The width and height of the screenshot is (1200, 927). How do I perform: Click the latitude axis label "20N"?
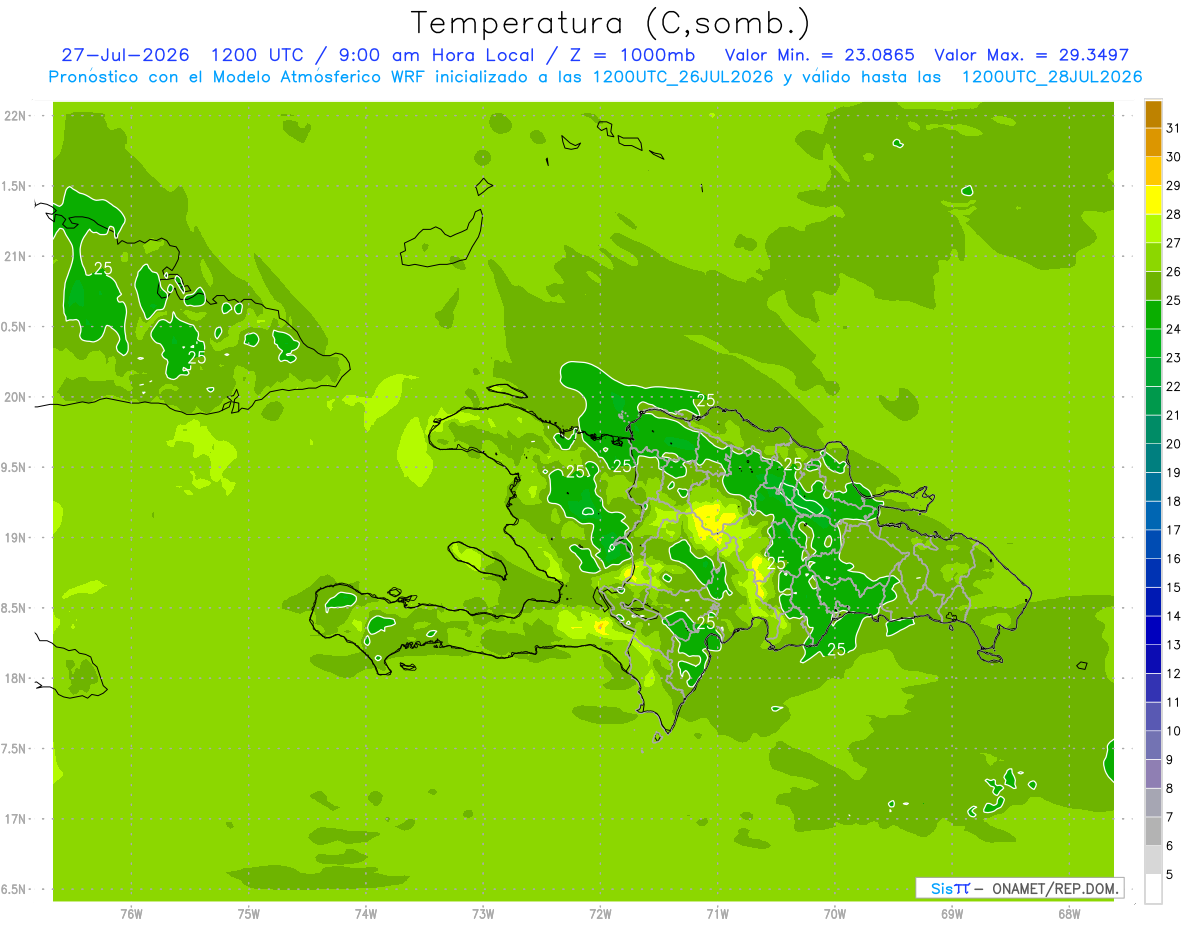15,397
